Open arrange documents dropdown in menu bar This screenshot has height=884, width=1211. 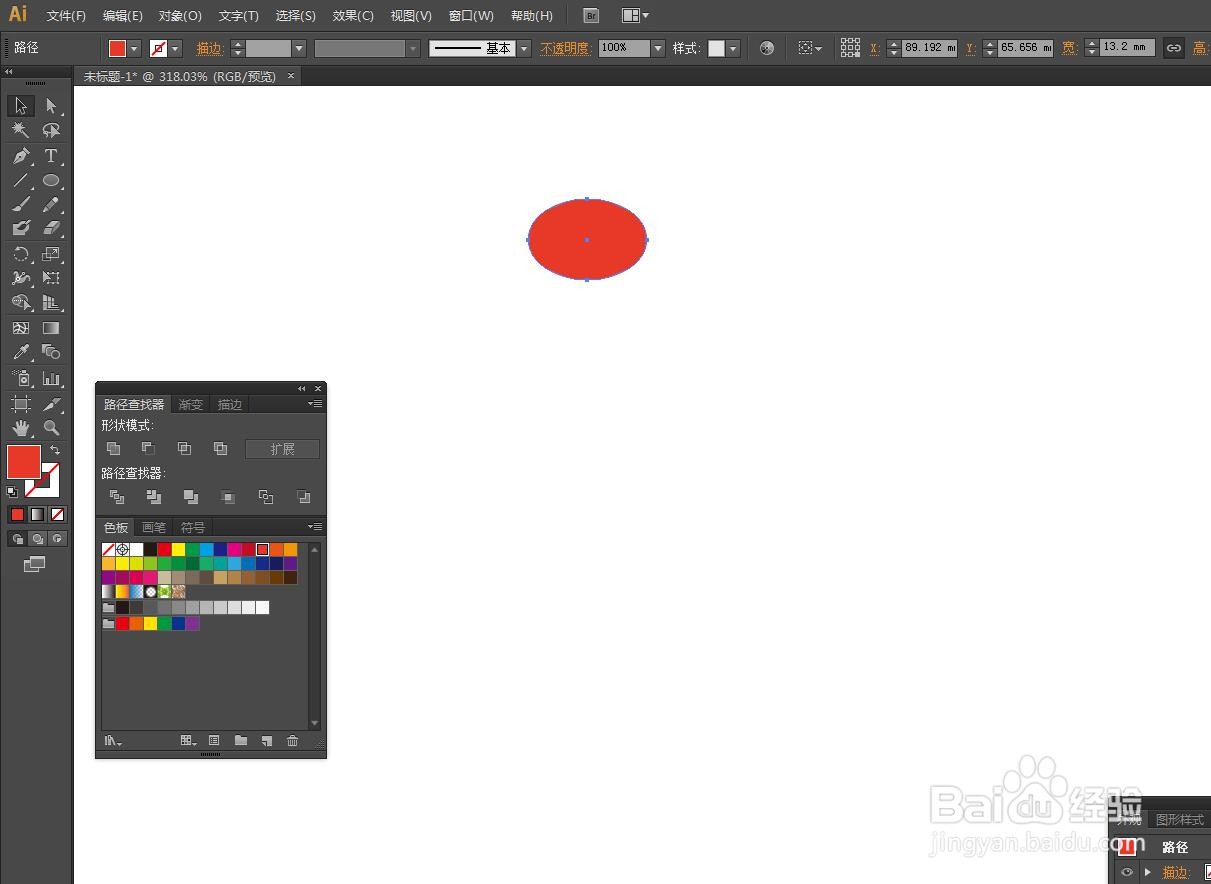(x=635, y=16)
